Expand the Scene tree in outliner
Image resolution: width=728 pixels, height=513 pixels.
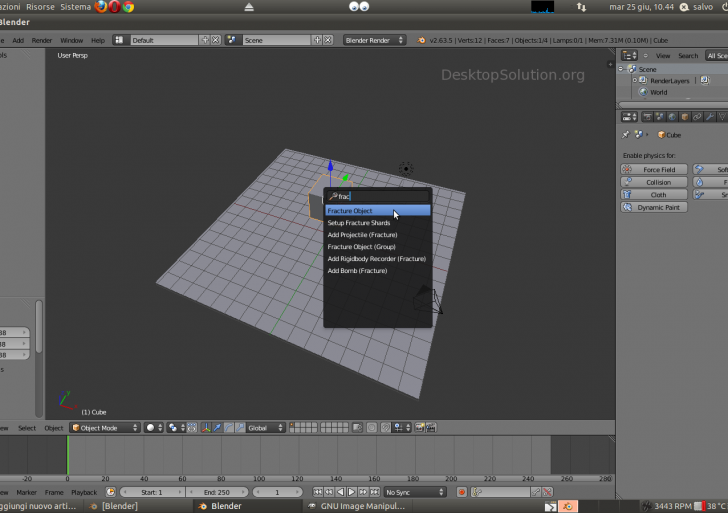pos(622,69)
